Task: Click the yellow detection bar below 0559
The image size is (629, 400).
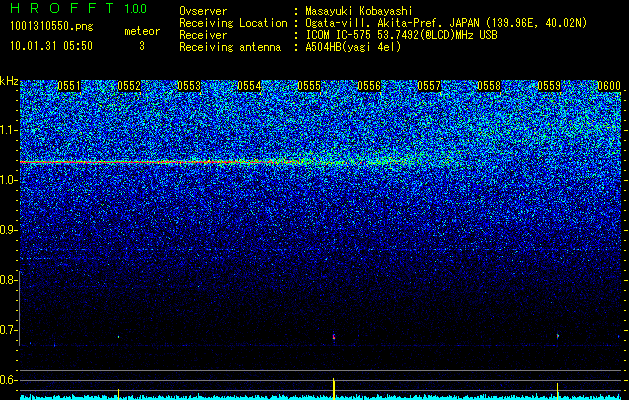Action: pyautogui.click(x=558, y=391)
